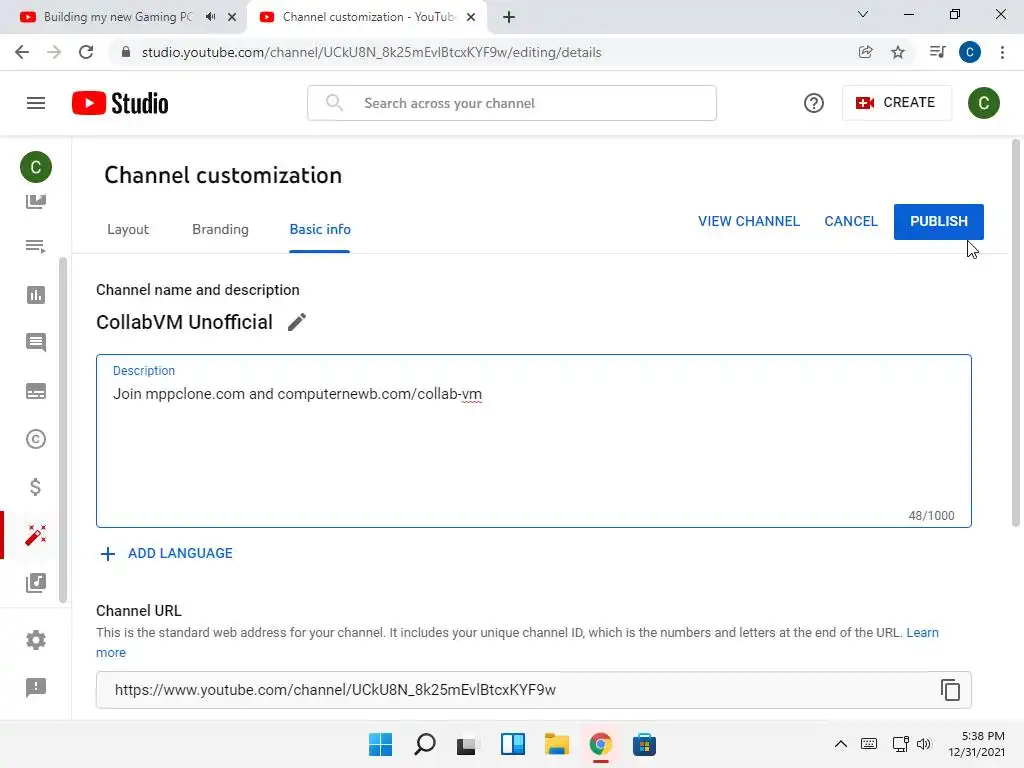Select the Channel customization browser tab
1024x768 pixels.
tap(366, 17)
